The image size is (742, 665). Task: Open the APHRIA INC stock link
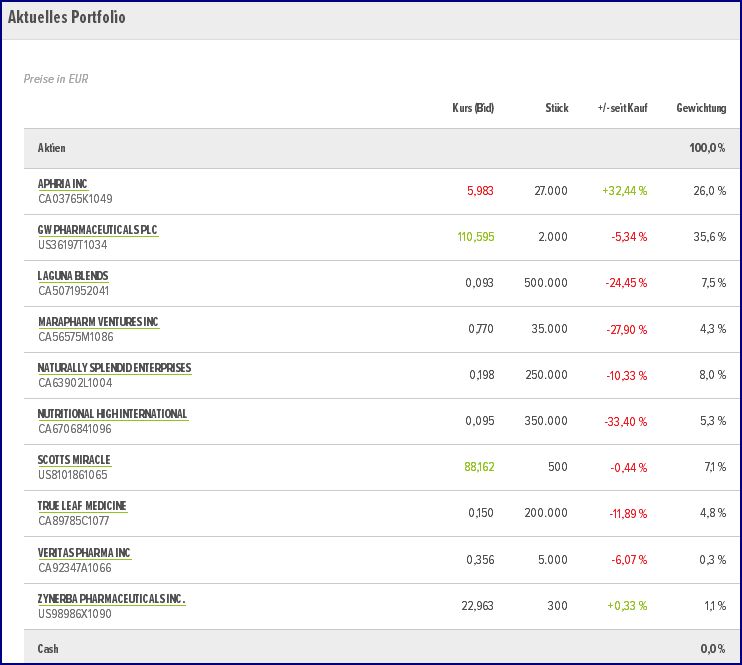63,184
